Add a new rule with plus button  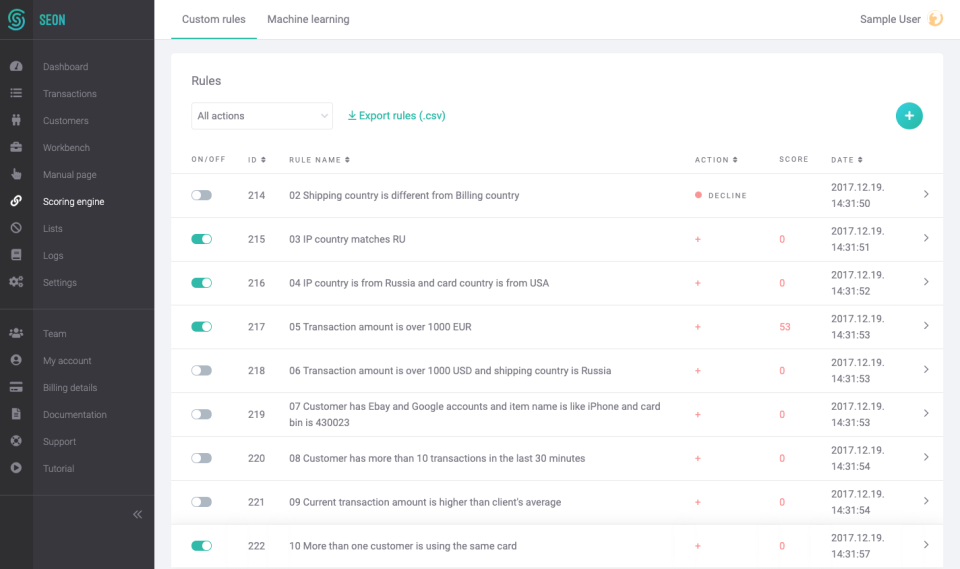coord(909,116)
